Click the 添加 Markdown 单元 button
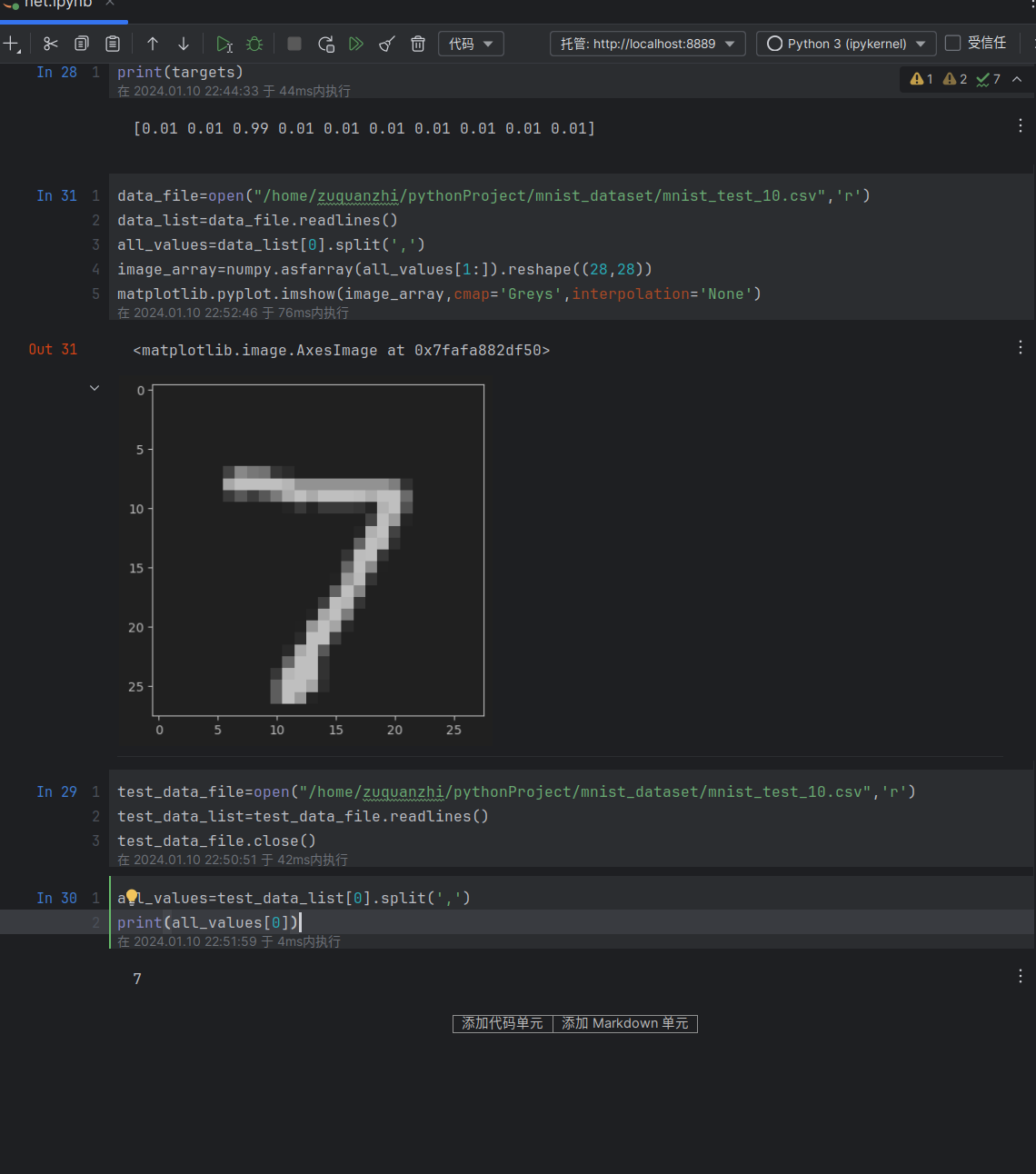1036x1174 pixels. point(625,1023)
